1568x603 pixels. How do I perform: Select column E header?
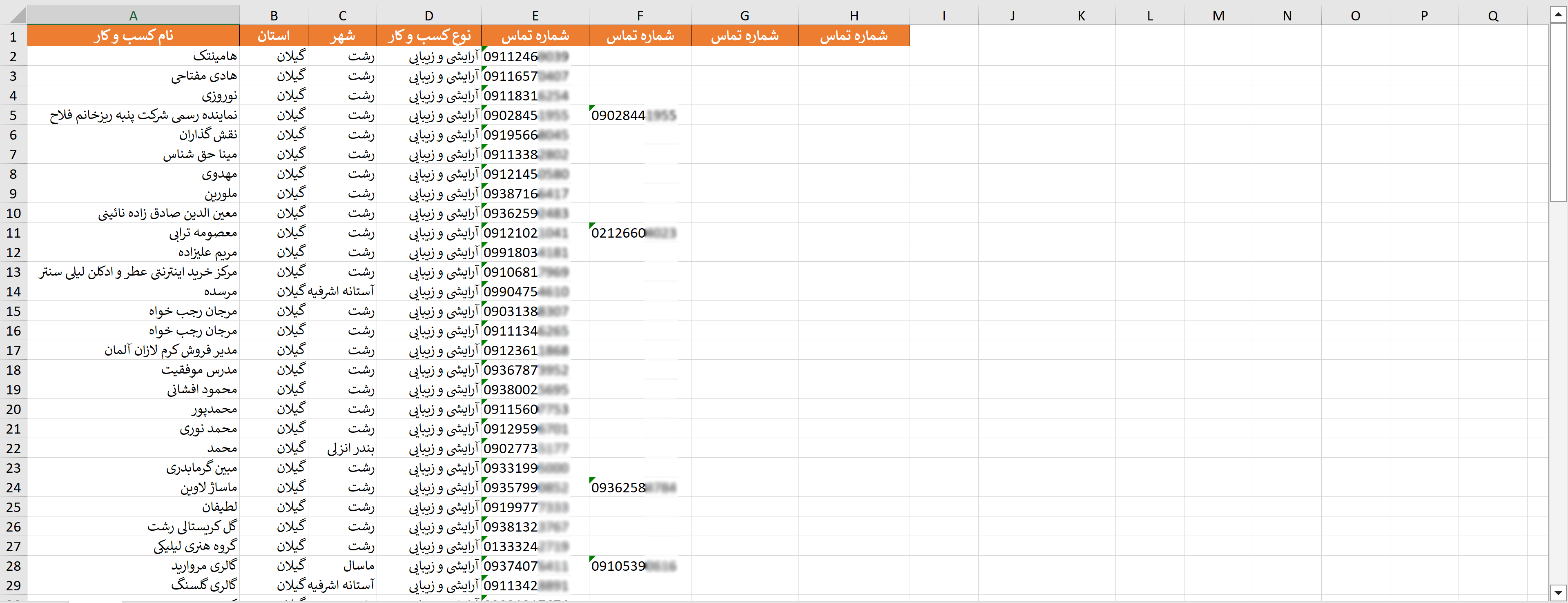point(535,16)
